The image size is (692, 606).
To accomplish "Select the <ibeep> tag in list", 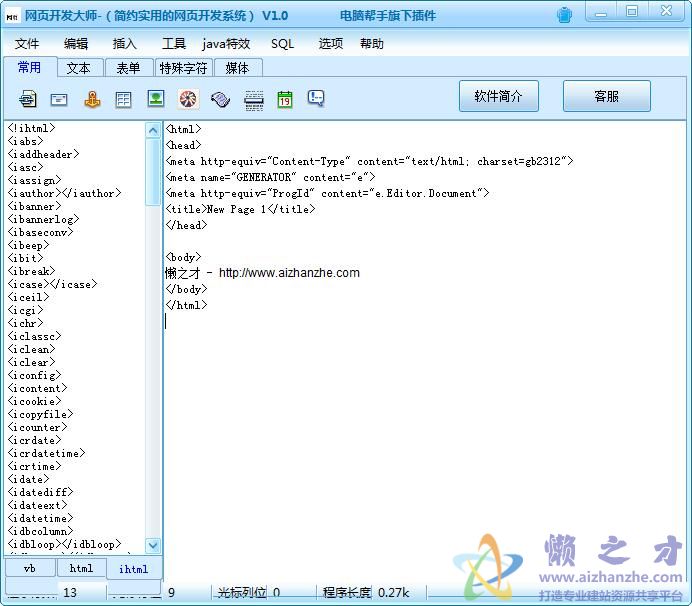I will pos(28,245).
